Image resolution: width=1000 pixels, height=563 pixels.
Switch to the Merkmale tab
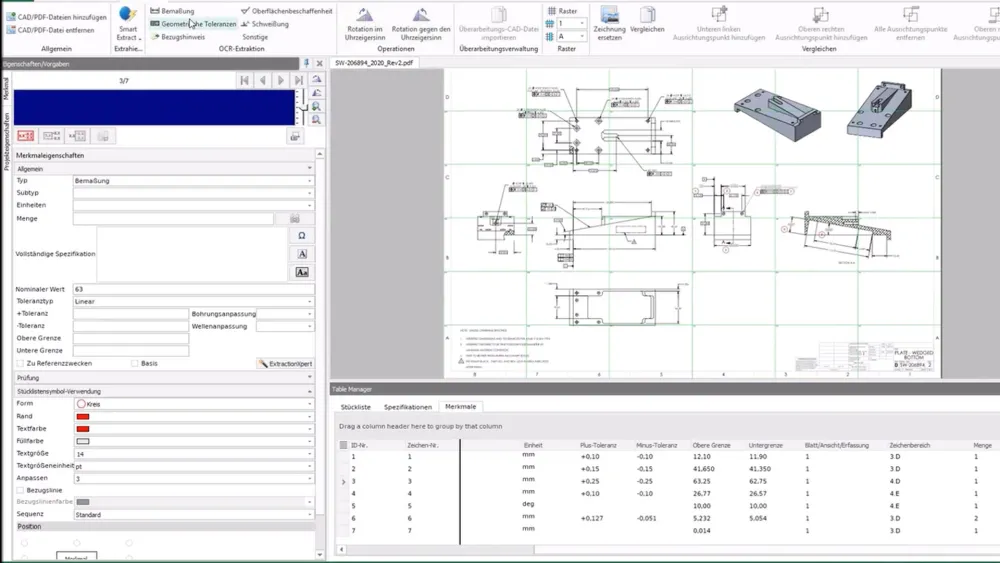point(460,407)
